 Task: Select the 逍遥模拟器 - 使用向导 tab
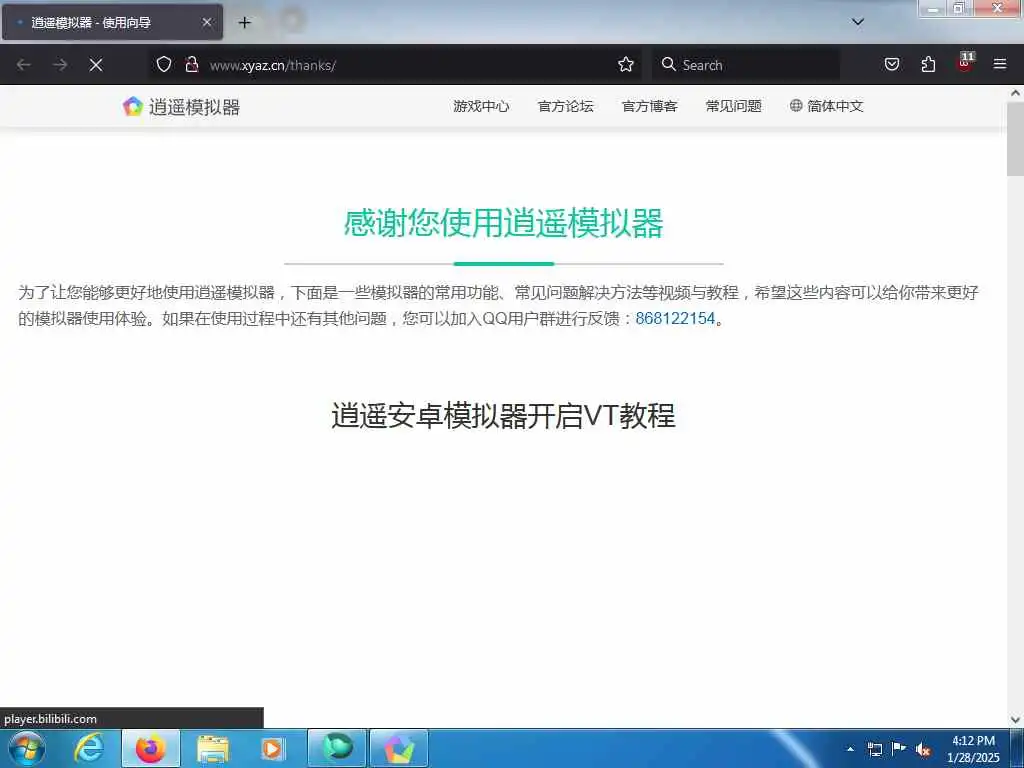(112, 22)
